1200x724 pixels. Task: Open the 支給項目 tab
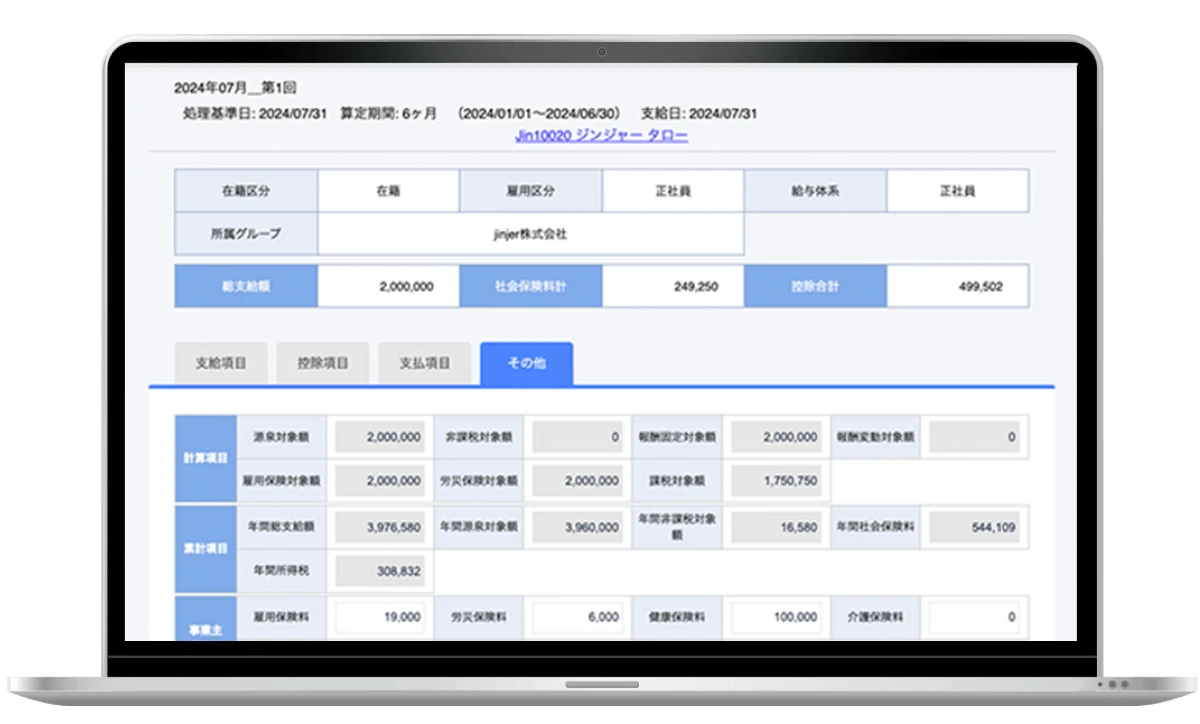coord(221,363)
